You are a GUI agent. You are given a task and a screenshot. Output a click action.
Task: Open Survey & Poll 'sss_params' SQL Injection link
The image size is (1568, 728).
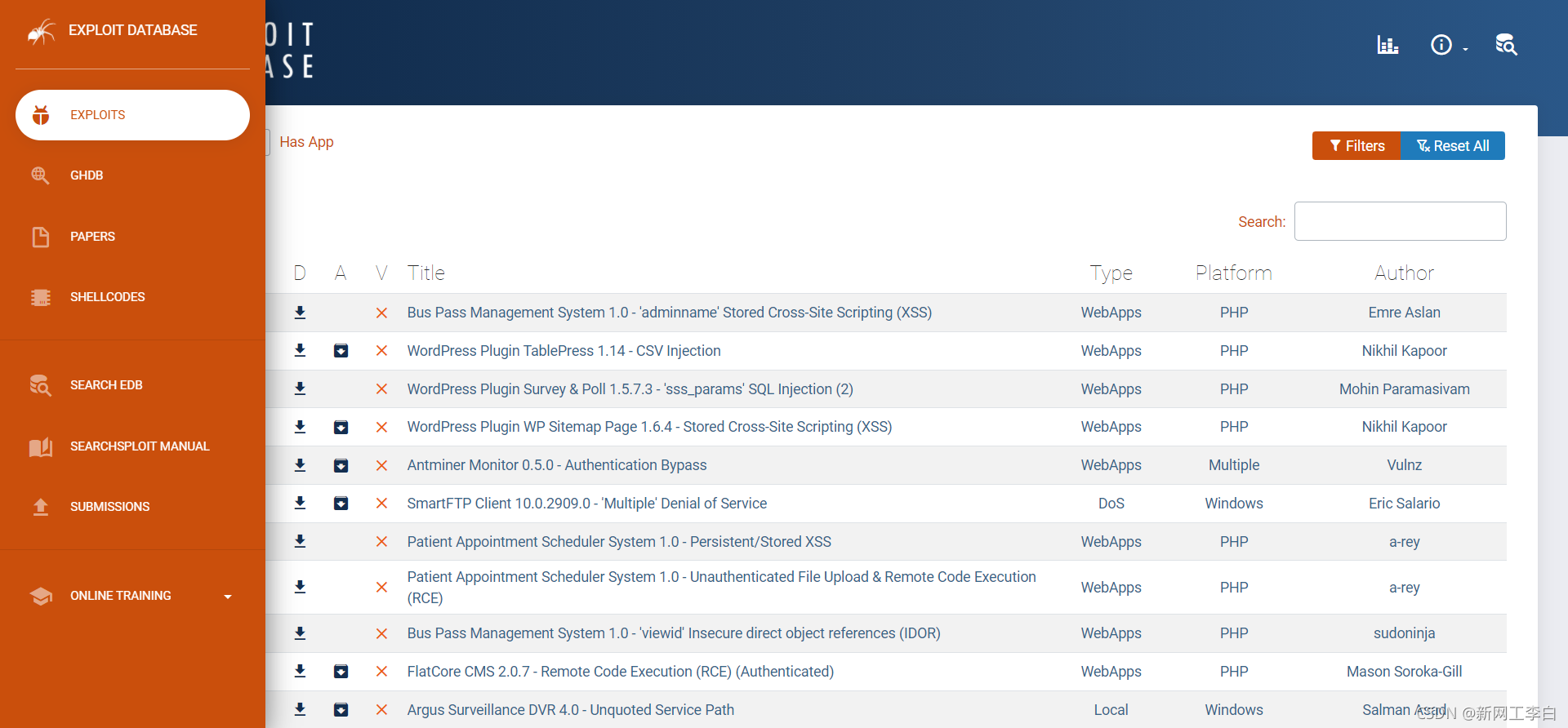(x=630, y=389)
